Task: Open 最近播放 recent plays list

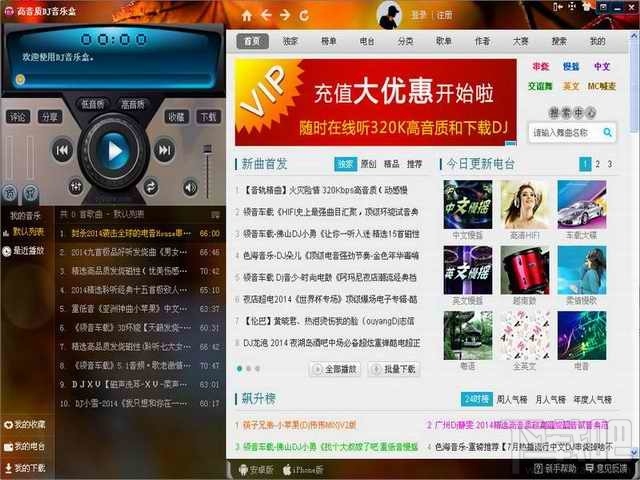Action: (24, 251)
